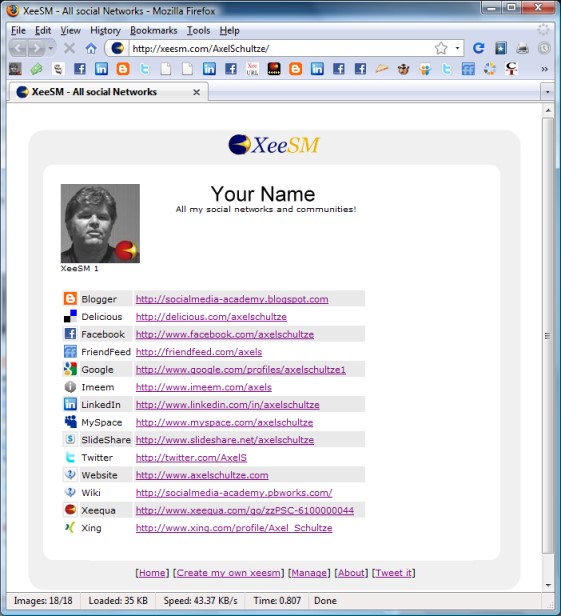561x616 pixels.
Task: Click the Blogger icon in the networks list
Action: click(x=70, y=299)
